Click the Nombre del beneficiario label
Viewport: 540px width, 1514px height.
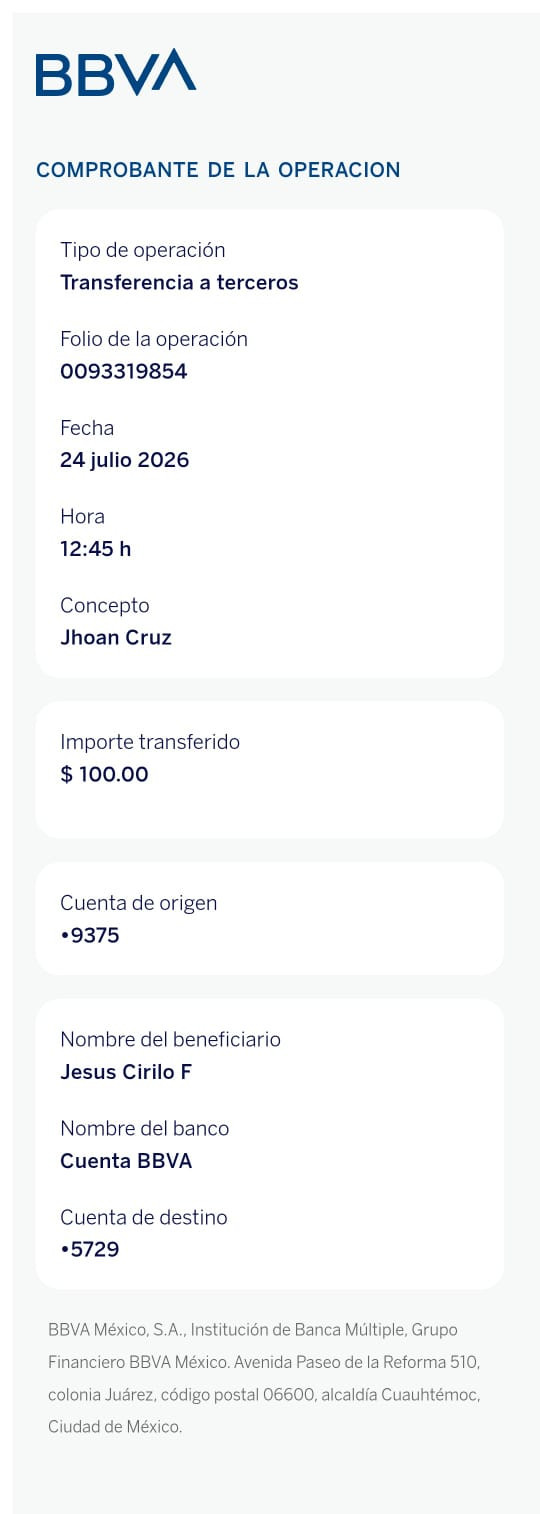(x=170, y=1039)
